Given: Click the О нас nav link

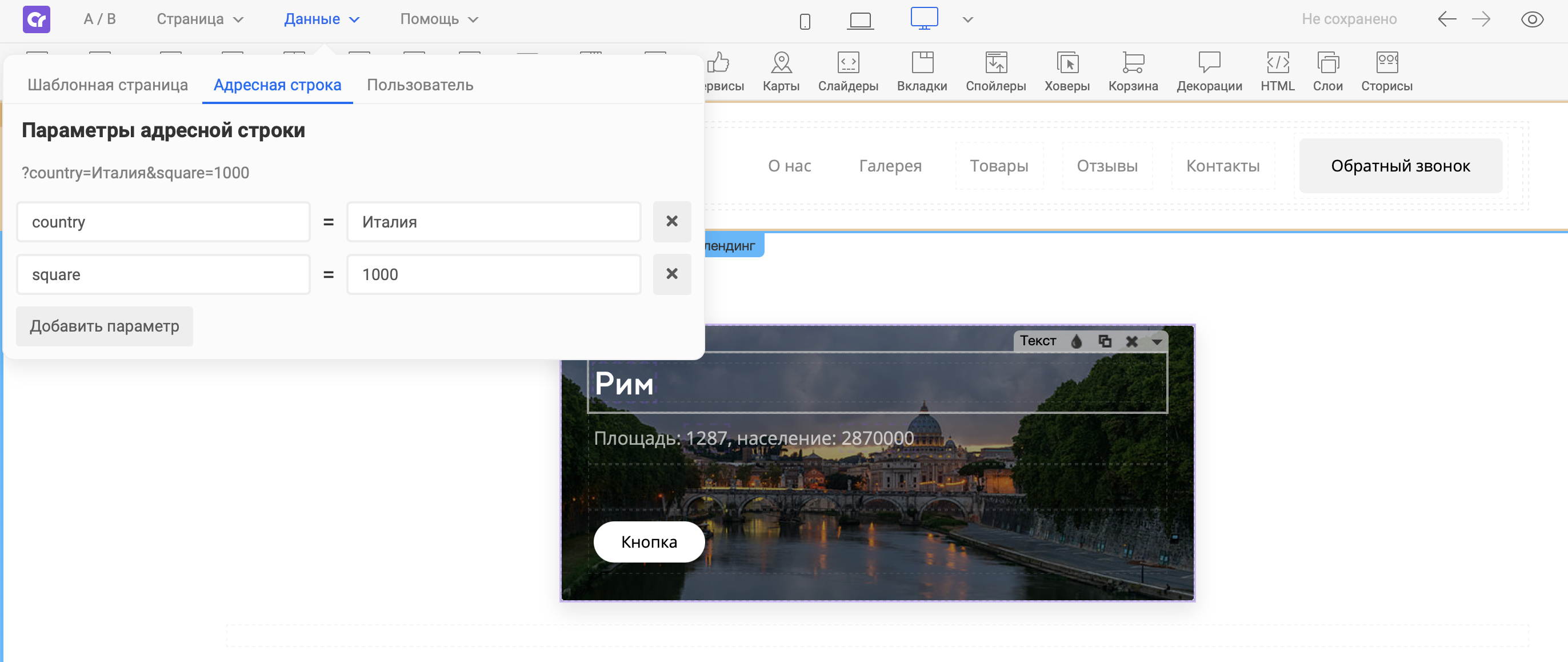Looking at the screenshot, I should pyautogui.click(x=790, y=166).
